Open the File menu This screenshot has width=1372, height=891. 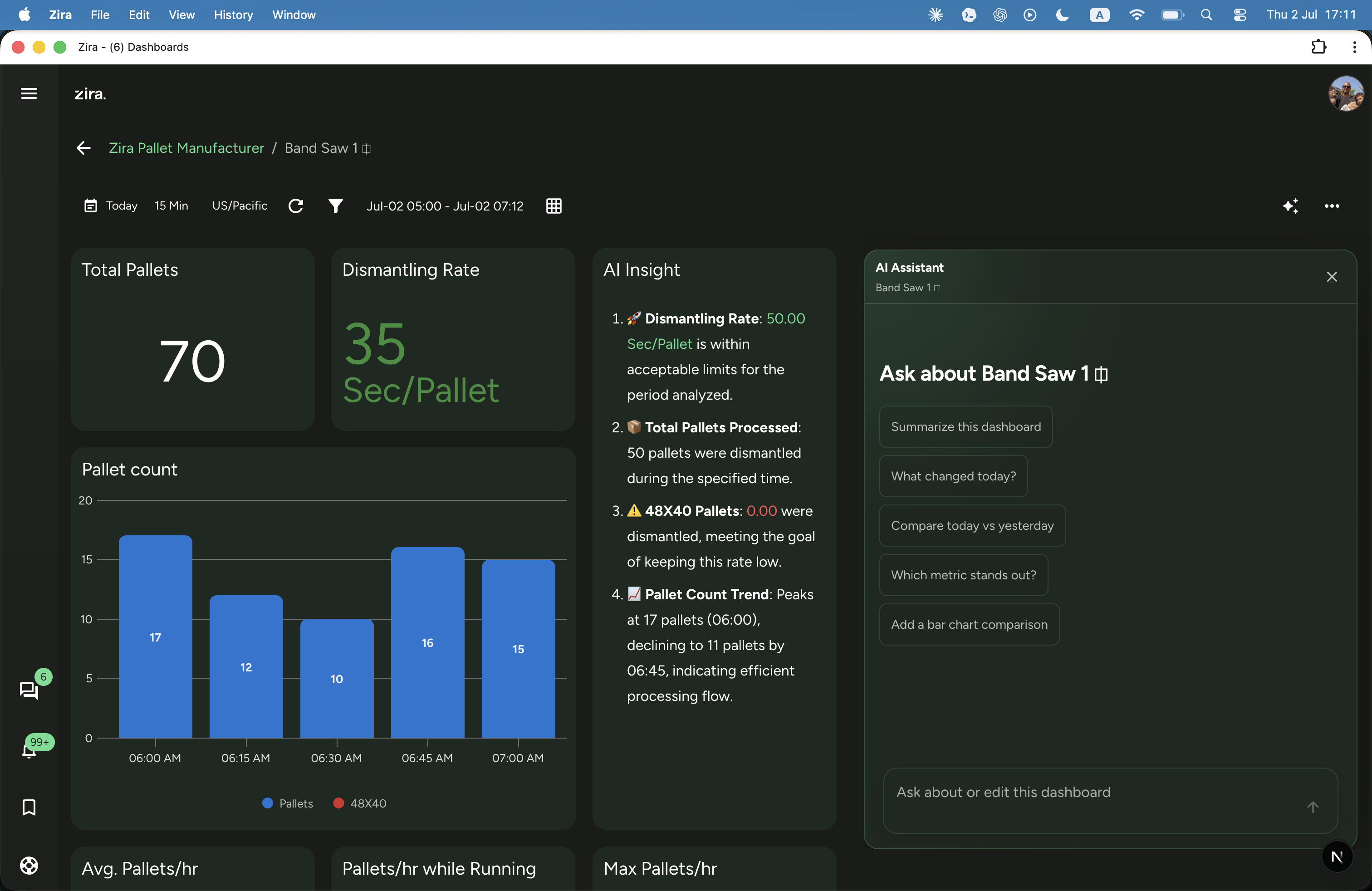click(100, 15)
